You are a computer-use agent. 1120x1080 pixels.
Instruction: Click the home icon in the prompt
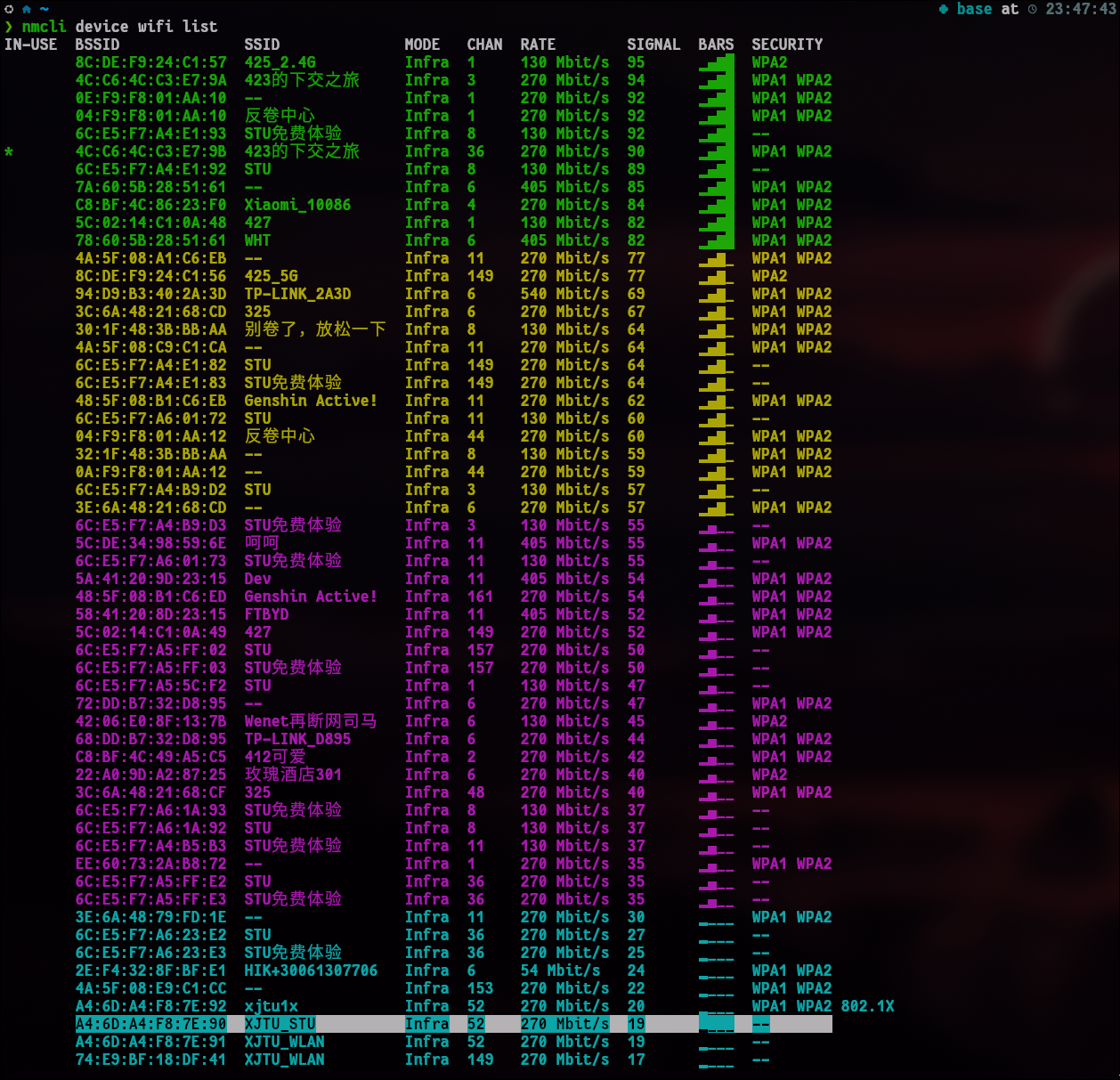[x=26, y=9]
